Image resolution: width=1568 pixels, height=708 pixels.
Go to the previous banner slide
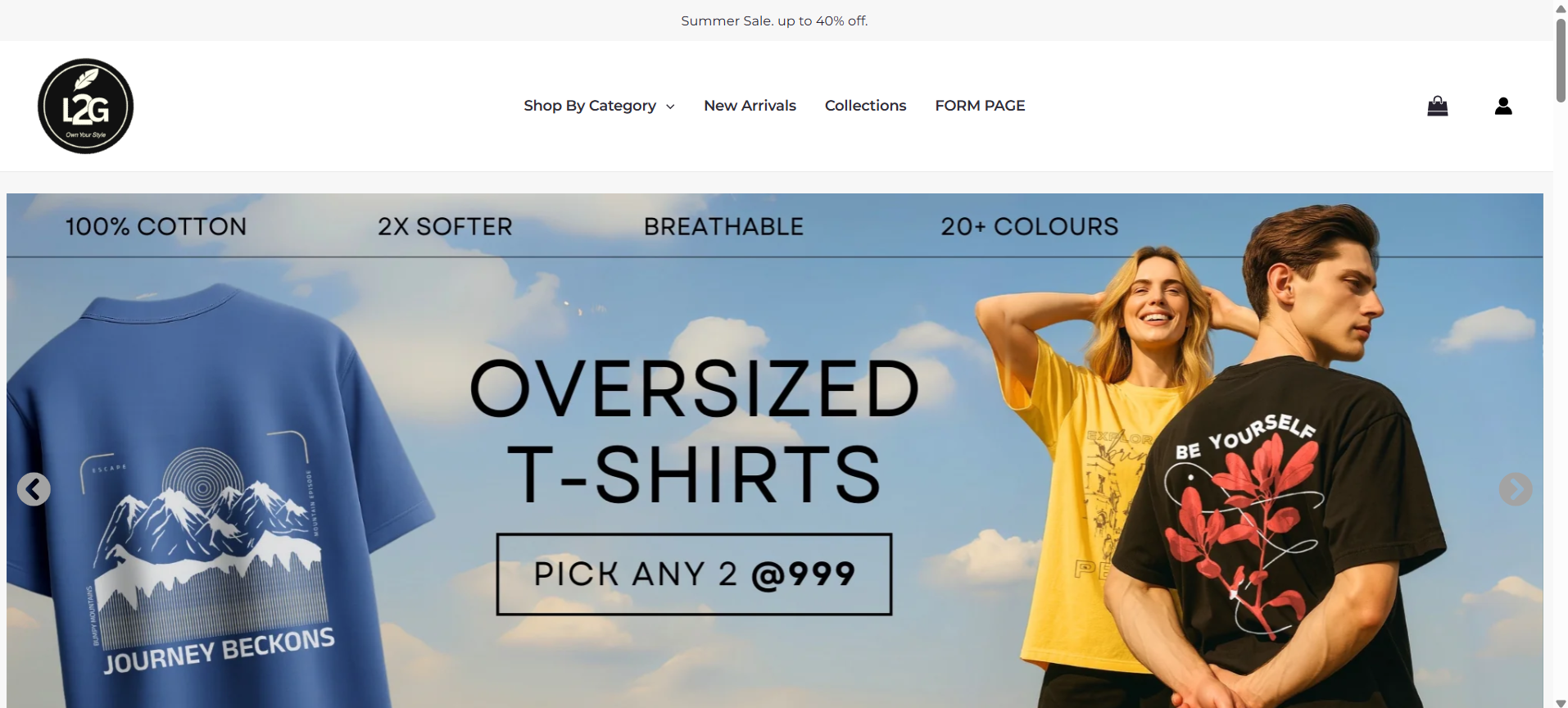34,489
